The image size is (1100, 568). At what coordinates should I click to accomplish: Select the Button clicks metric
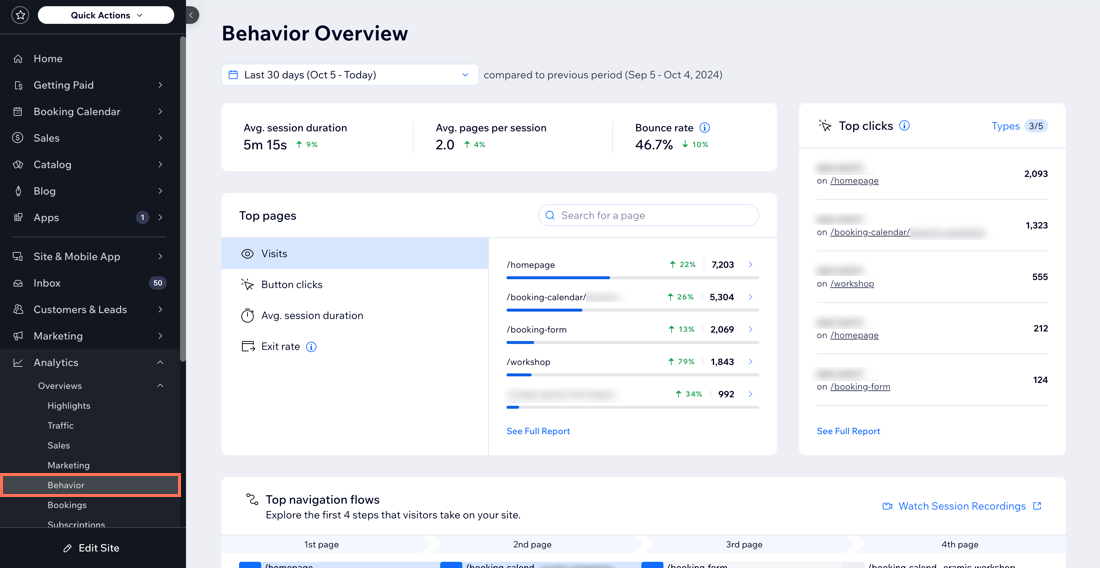coord(291,285)
